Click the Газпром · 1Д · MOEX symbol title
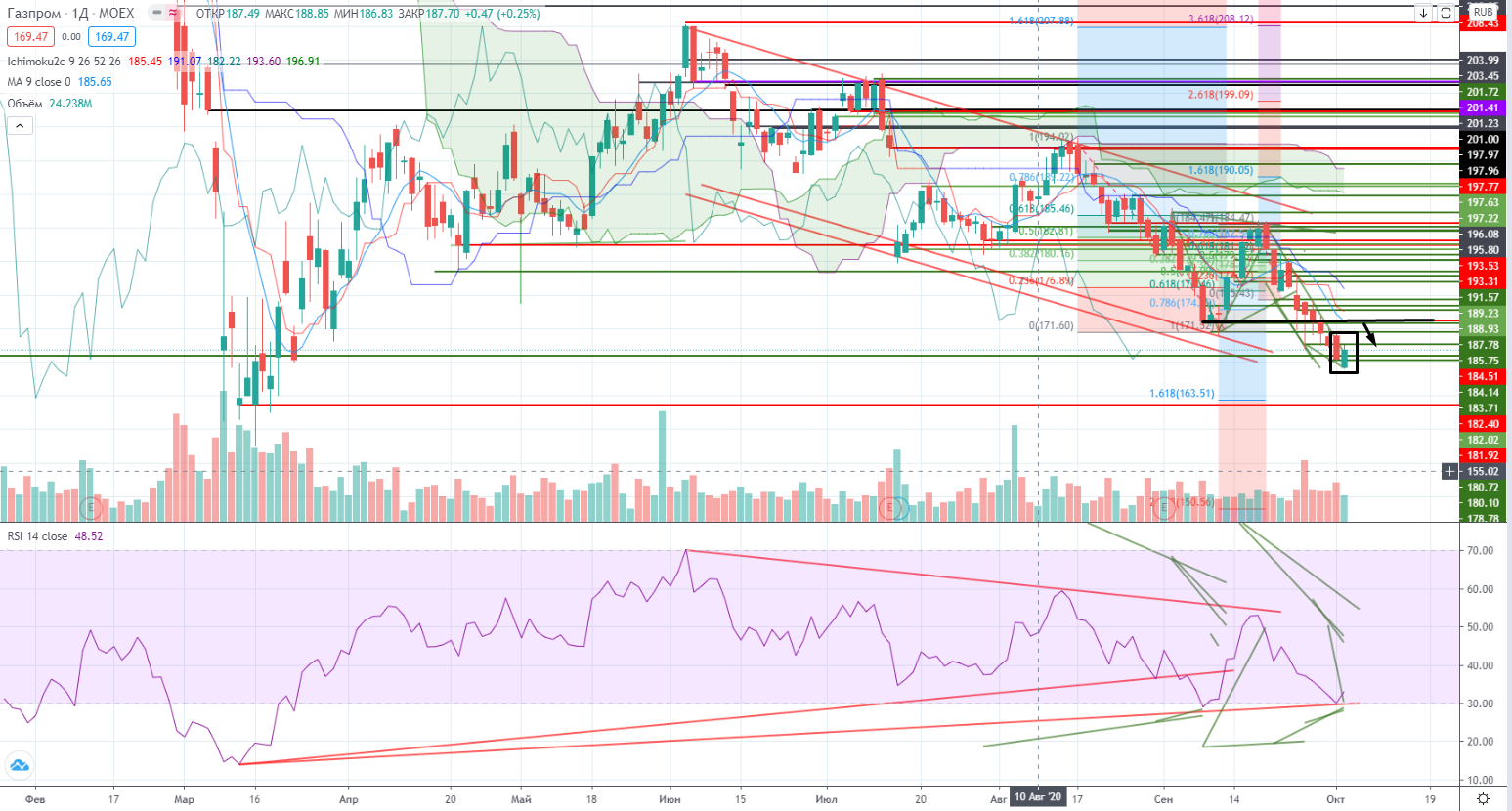 pos(70,14)
